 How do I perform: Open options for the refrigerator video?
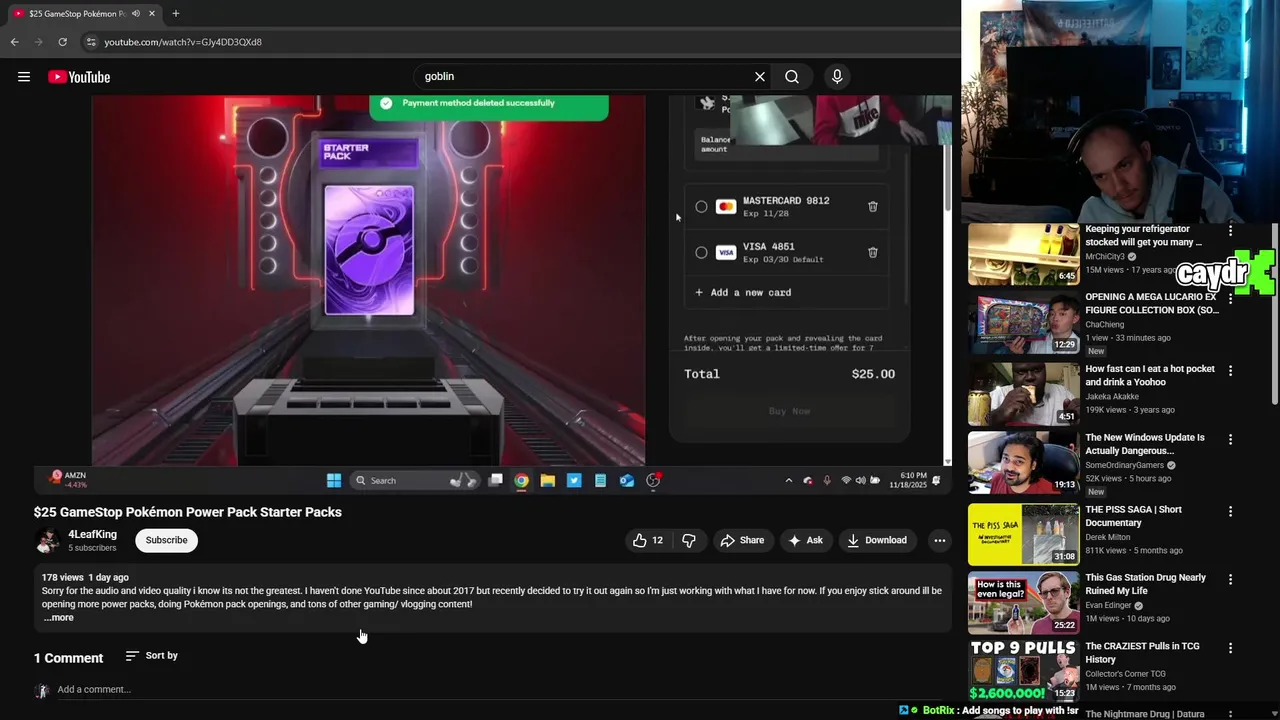pyautogui.click(x=1230, y=231)
